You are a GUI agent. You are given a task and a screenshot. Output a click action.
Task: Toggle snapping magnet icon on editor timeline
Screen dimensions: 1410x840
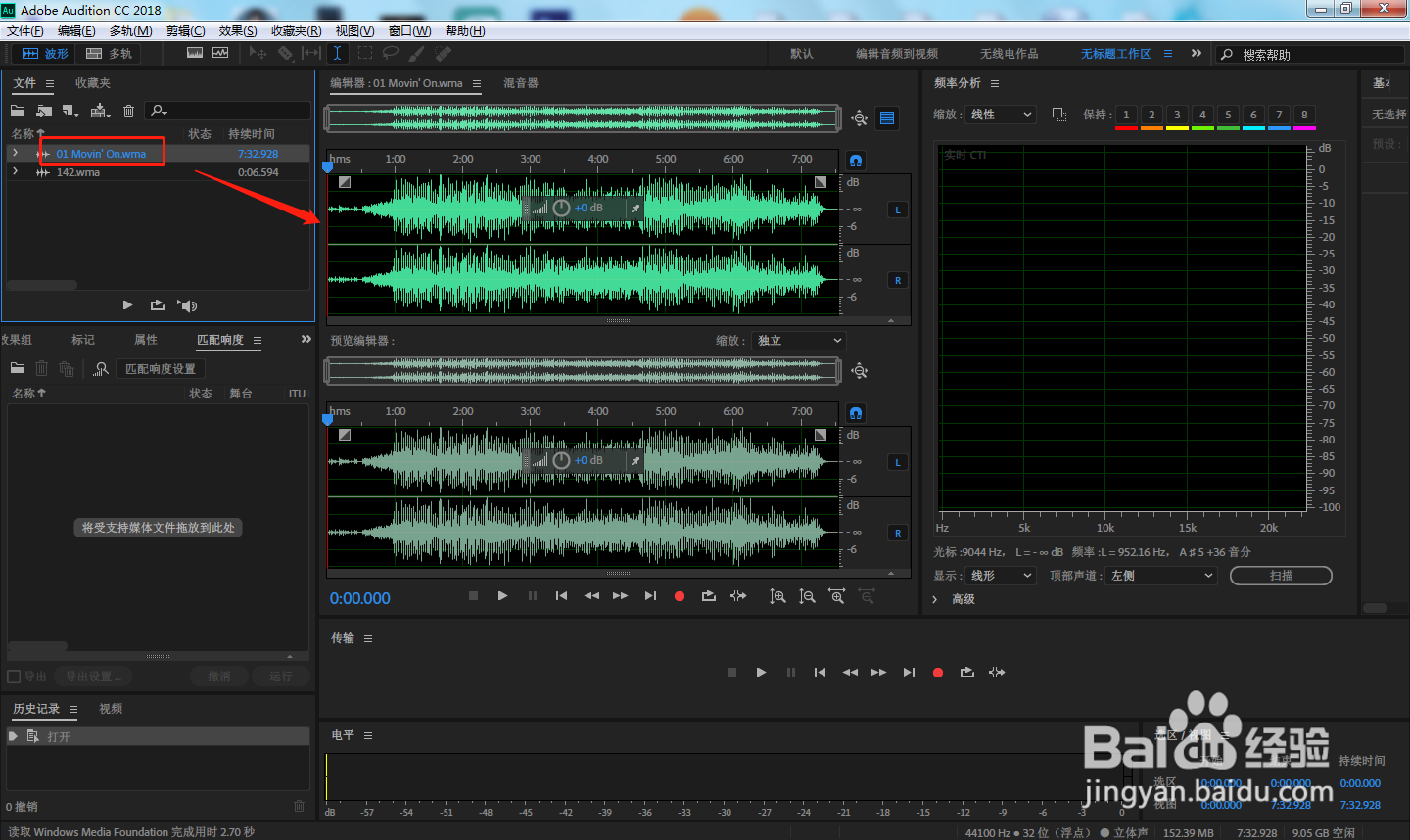point(856,161)
